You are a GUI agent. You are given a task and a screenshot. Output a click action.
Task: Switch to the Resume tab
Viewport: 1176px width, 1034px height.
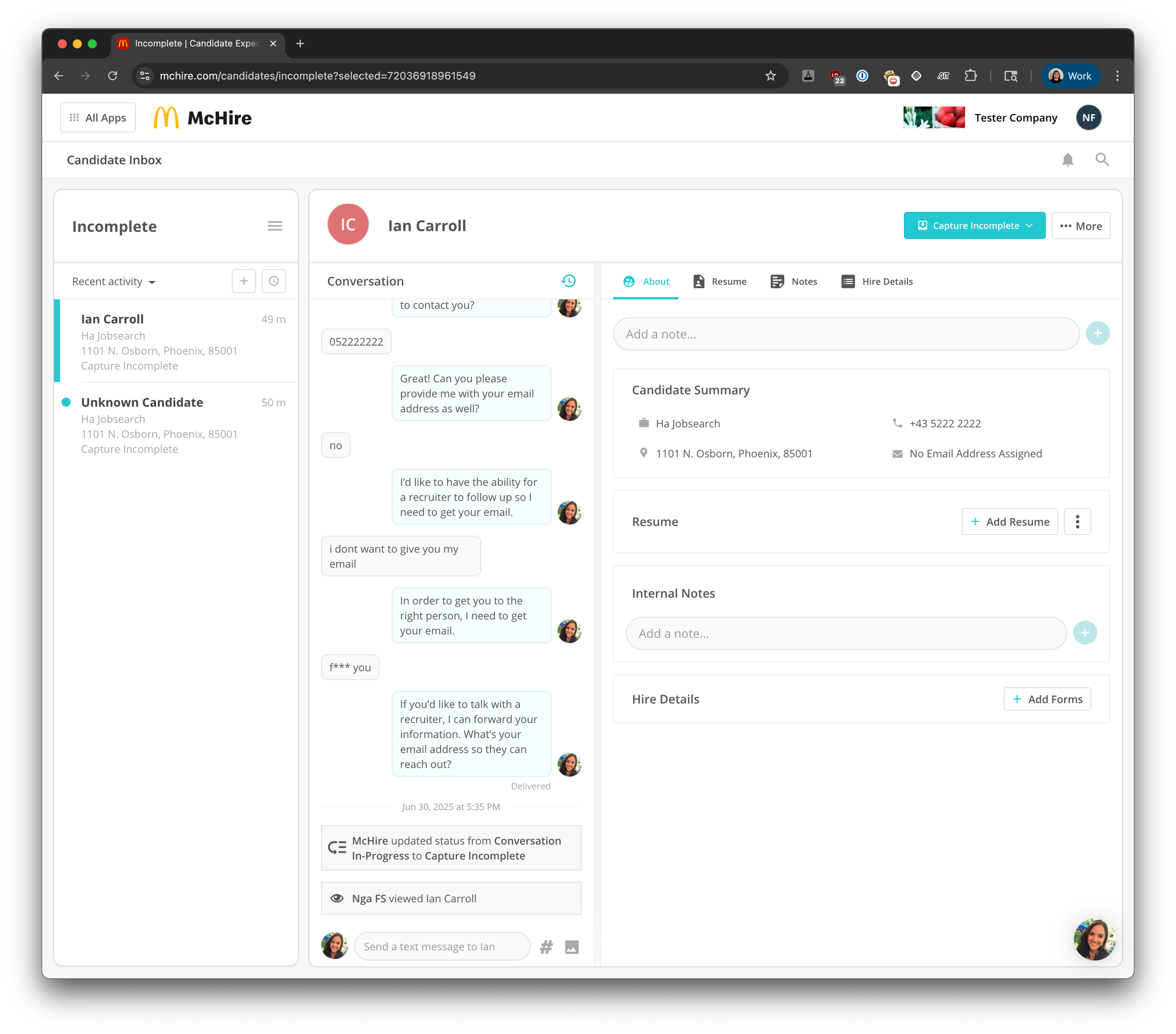pos(720,281)
